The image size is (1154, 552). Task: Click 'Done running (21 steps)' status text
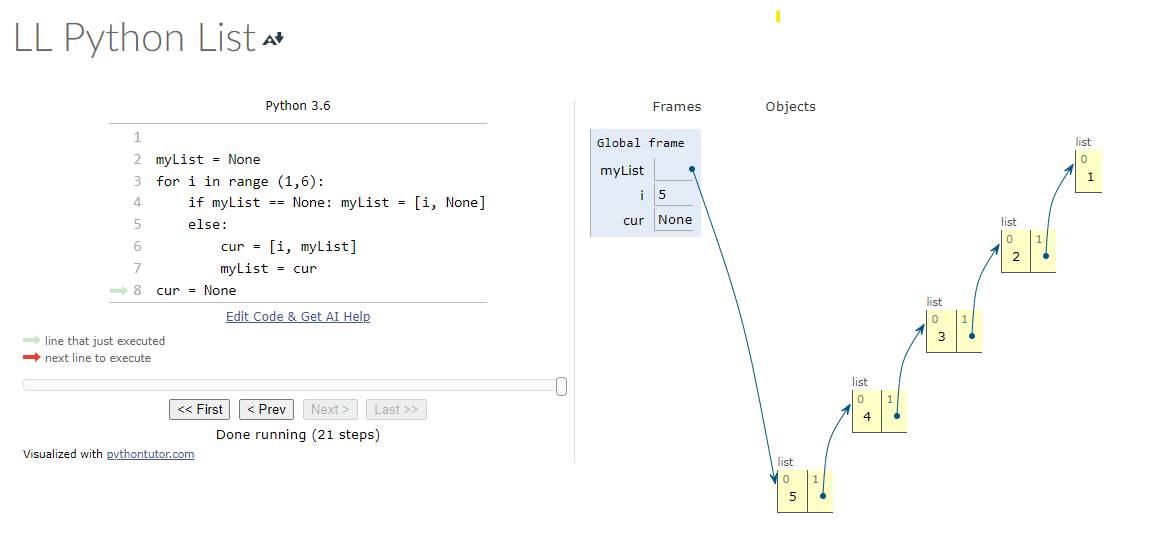298,434
